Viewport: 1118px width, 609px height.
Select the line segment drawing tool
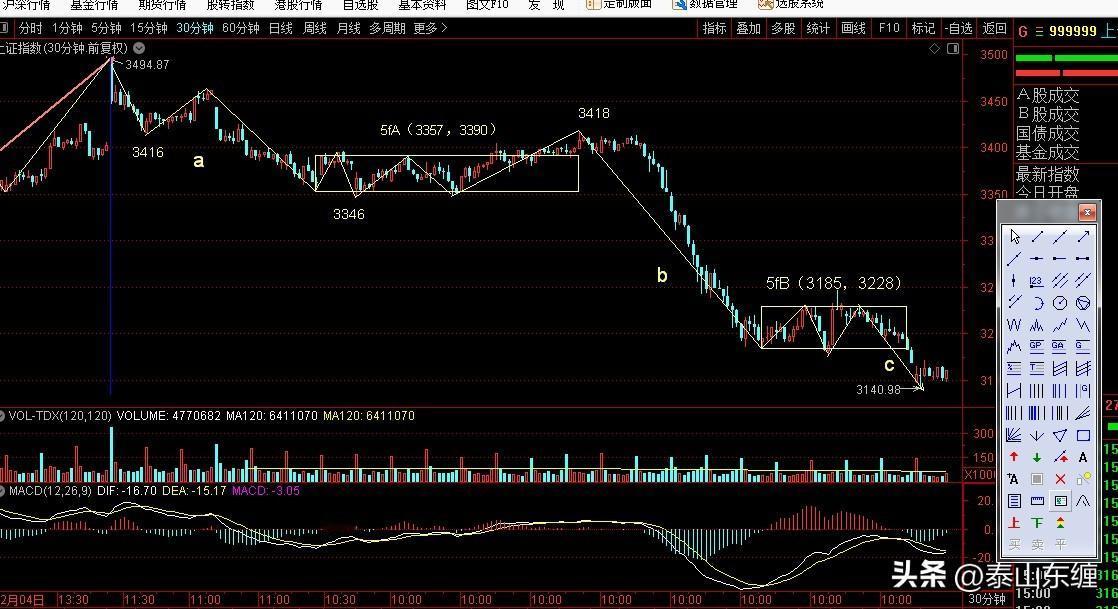1037,236
